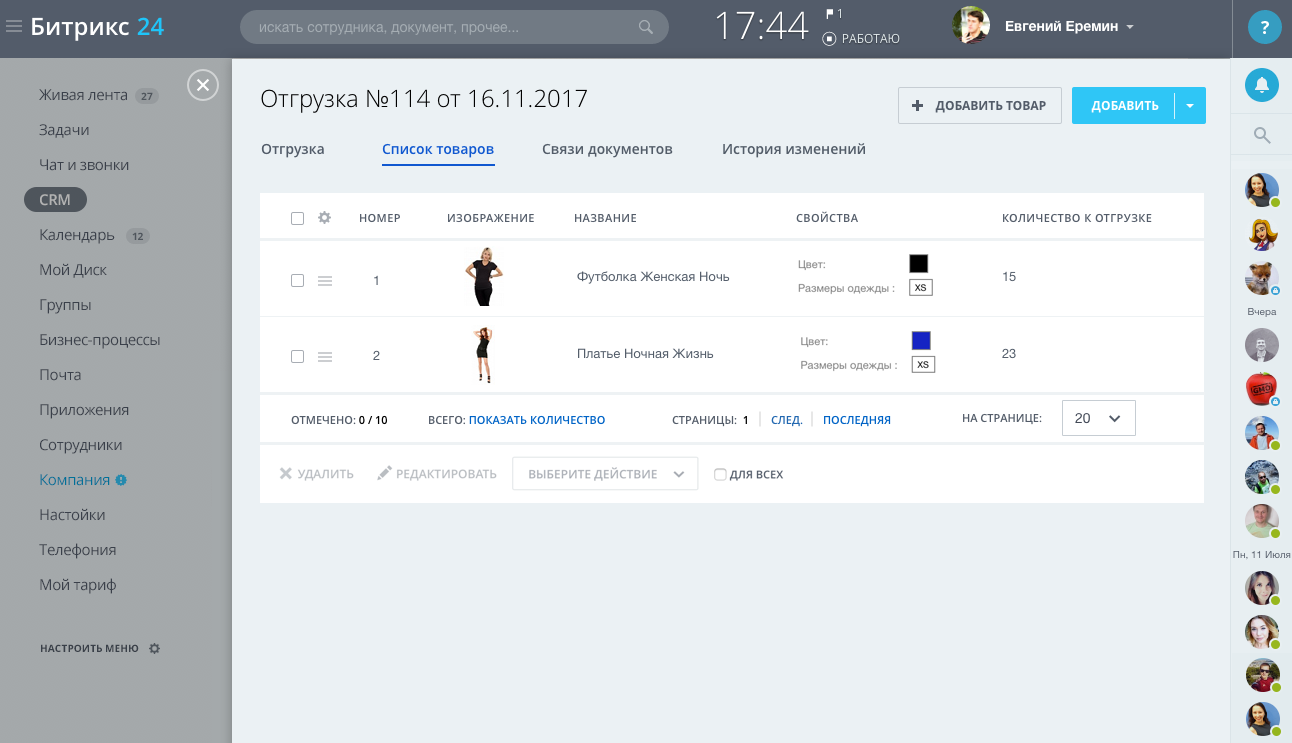Screen dimensions: 1292x743
Task: Open chat with the red apple avatar contact
Action: point(1262,388)
